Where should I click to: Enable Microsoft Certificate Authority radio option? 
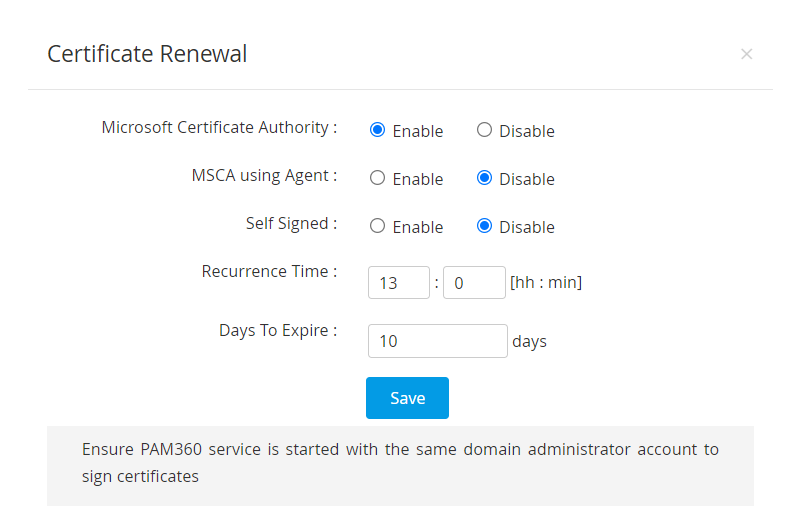[x=377, y=130]
